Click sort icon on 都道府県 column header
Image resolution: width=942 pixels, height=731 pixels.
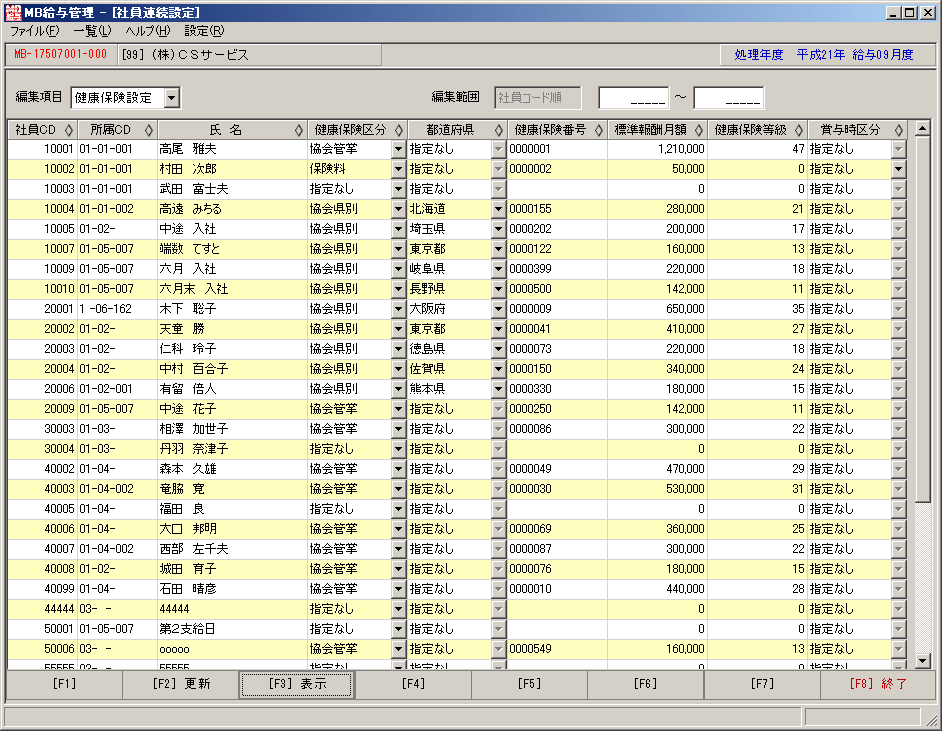click(x=499, y=130)
